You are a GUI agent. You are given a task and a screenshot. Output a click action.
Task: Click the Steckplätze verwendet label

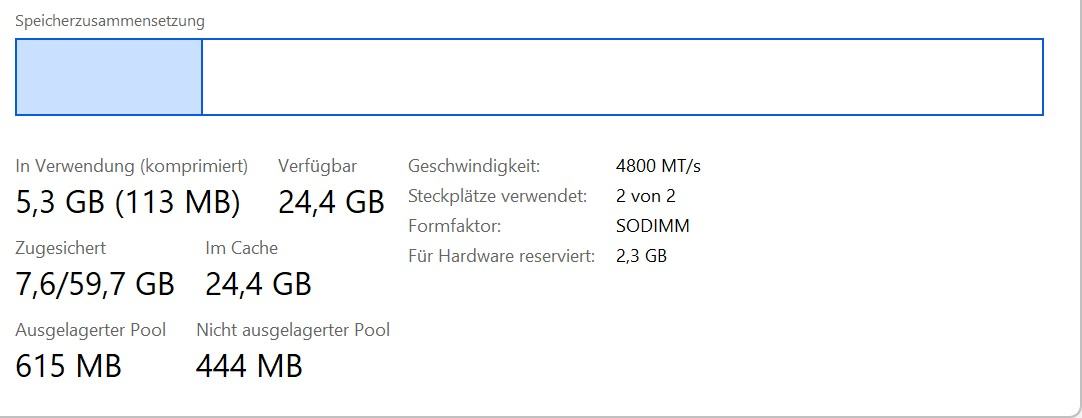pos(497,196)
